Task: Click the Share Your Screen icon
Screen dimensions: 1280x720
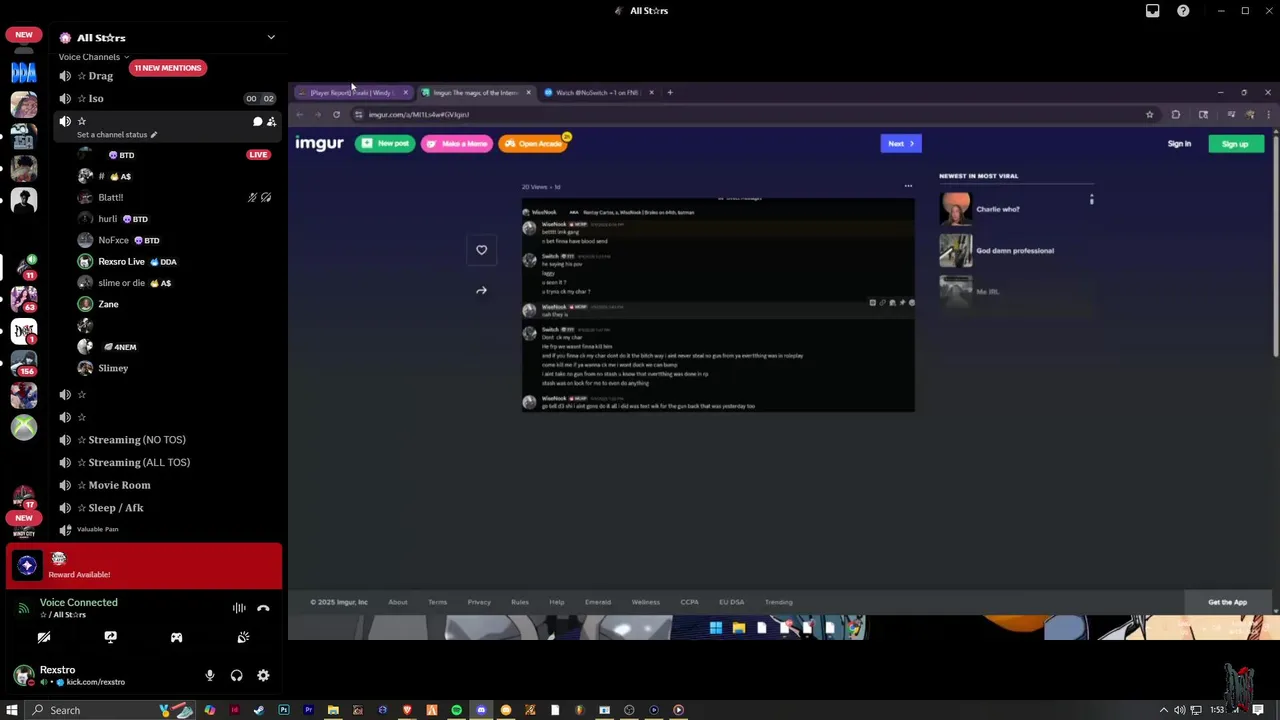Action: 110,637
